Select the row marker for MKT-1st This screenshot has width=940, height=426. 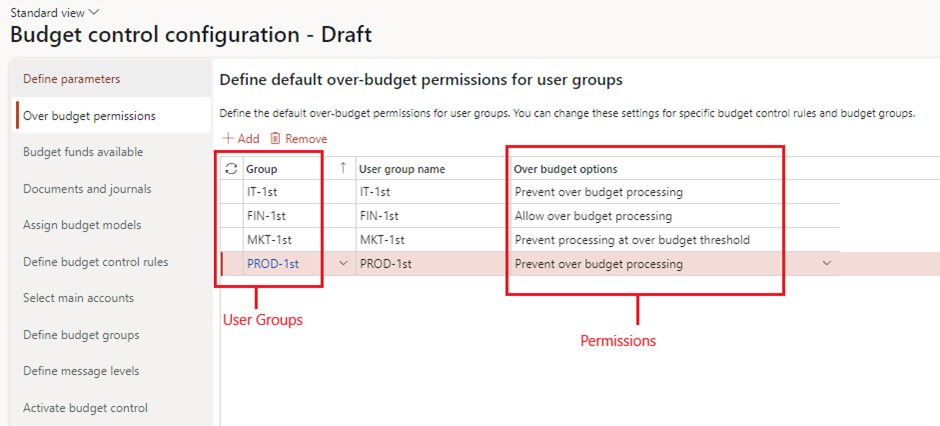tap(231, 240)
